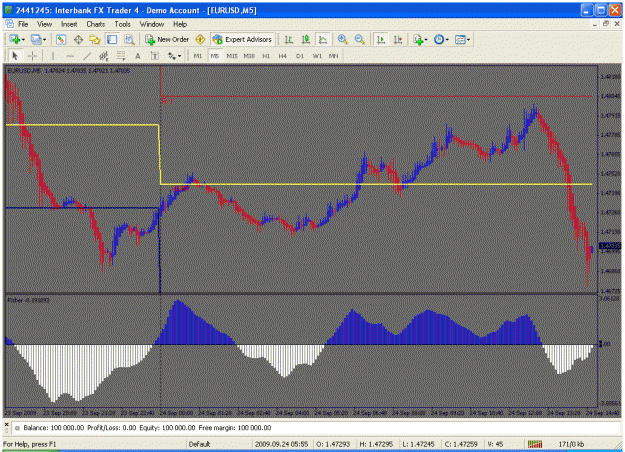Image resolution: width=625 pixels, height=452 pixels.
Task: Expand the Periods dropdown arrow
Action: (447, 39)
